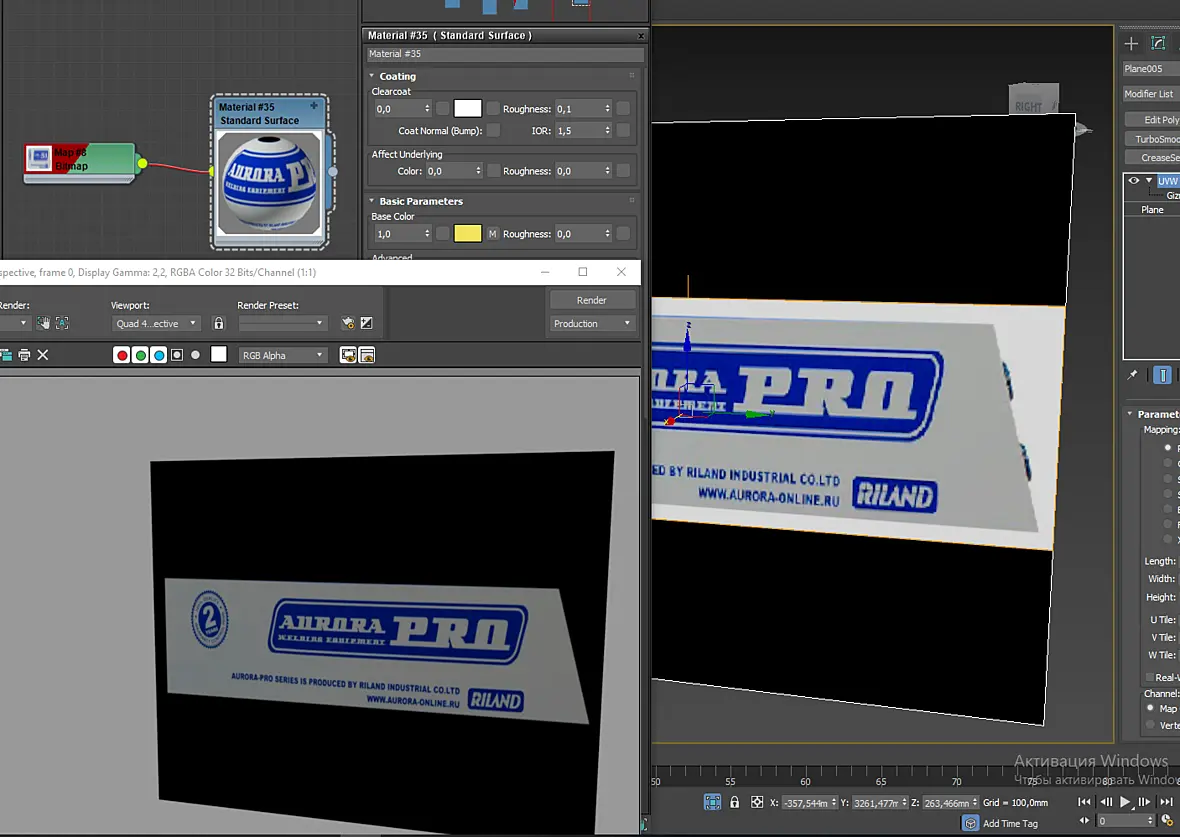Select the Map Channel radio button
Viewport: 1180px width, 837px height.
[1150, 708]
